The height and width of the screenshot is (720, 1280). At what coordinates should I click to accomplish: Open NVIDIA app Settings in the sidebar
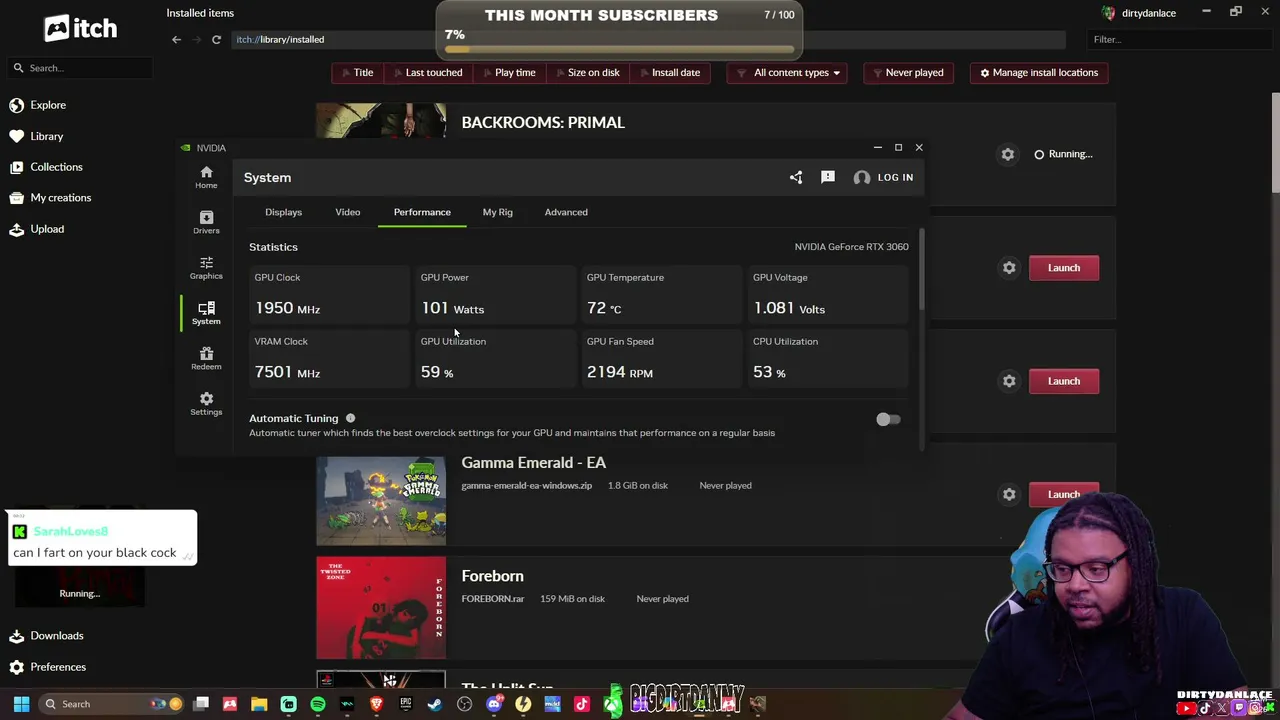coord(206,403)
